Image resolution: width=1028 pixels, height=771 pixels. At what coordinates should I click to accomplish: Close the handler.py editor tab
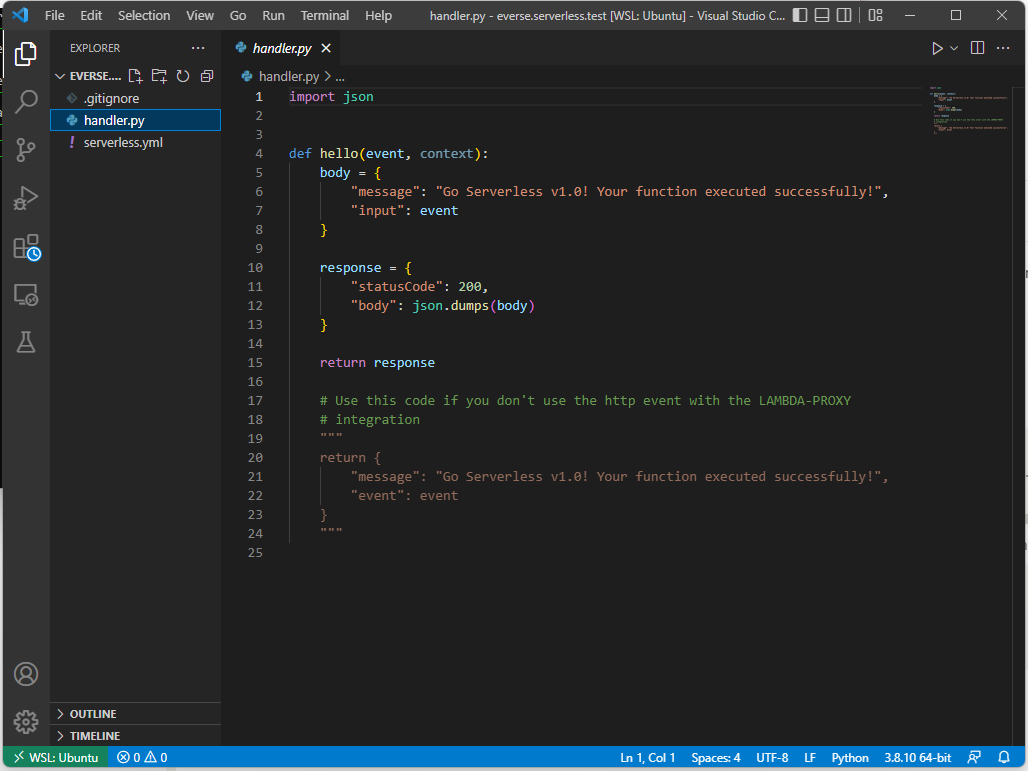(326, 48)
